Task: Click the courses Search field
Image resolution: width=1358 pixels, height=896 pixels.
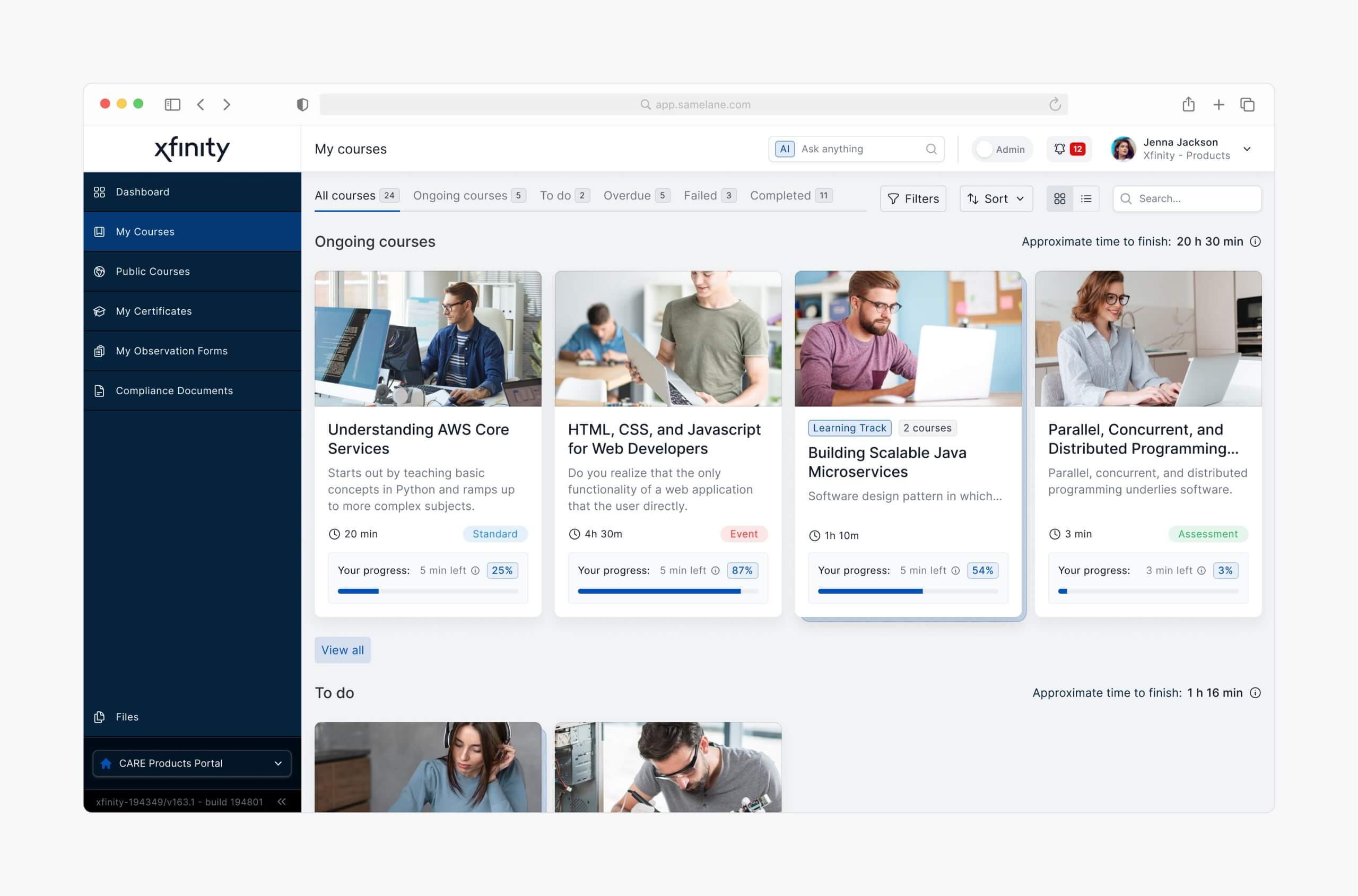Action: (x=1187, y=199)
